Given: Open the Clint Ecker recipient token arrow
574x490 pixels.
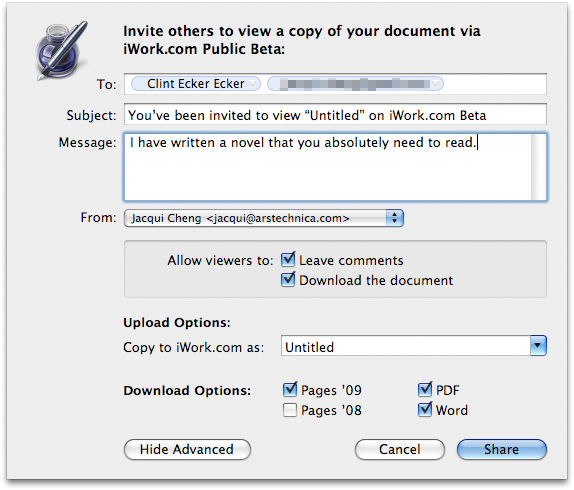Looking at the screenshot, I should pyautogui.click(x=253, y=84).
